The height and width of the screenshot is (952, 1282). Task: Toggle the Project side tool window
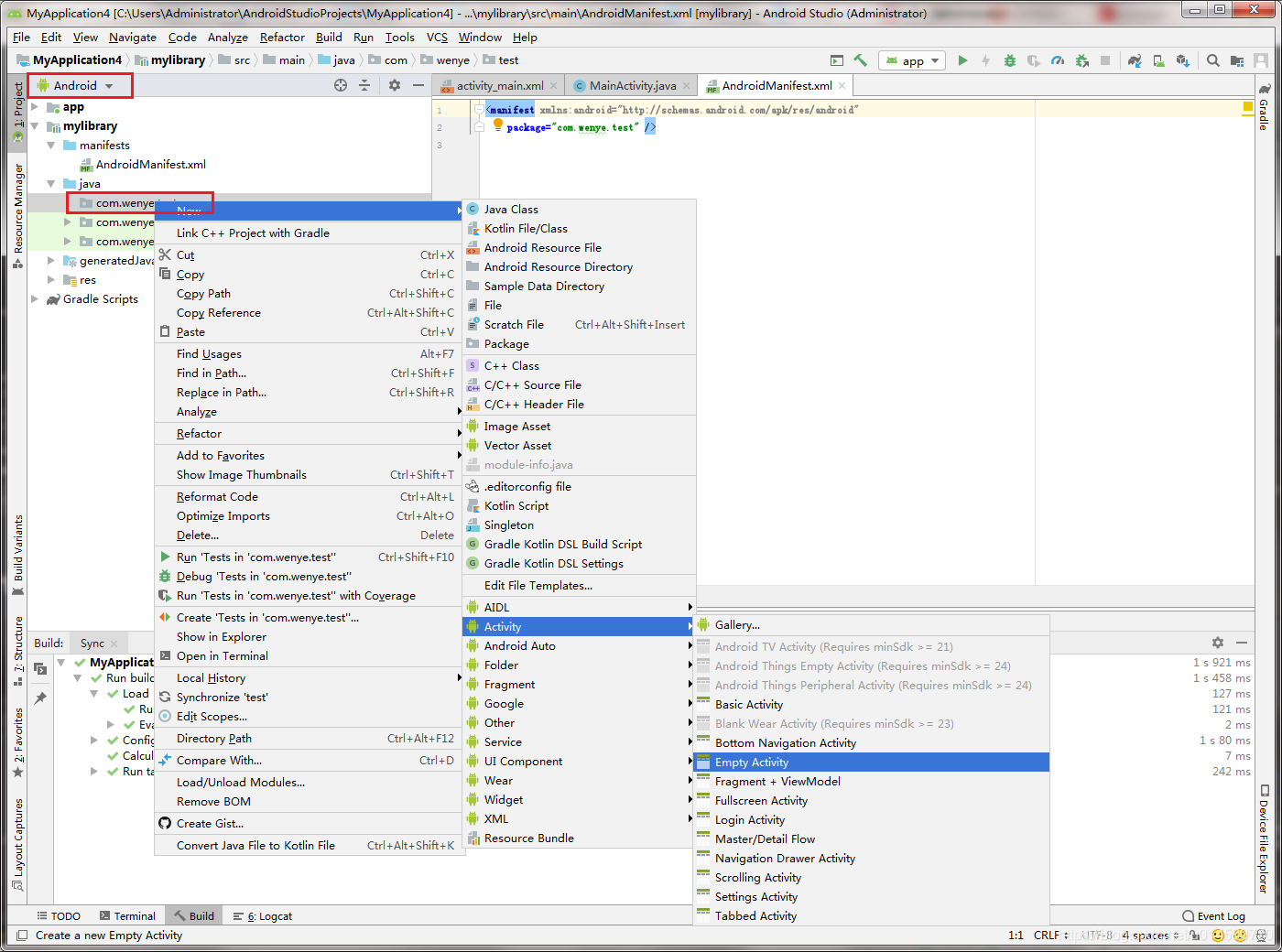(x=17, y=112)
